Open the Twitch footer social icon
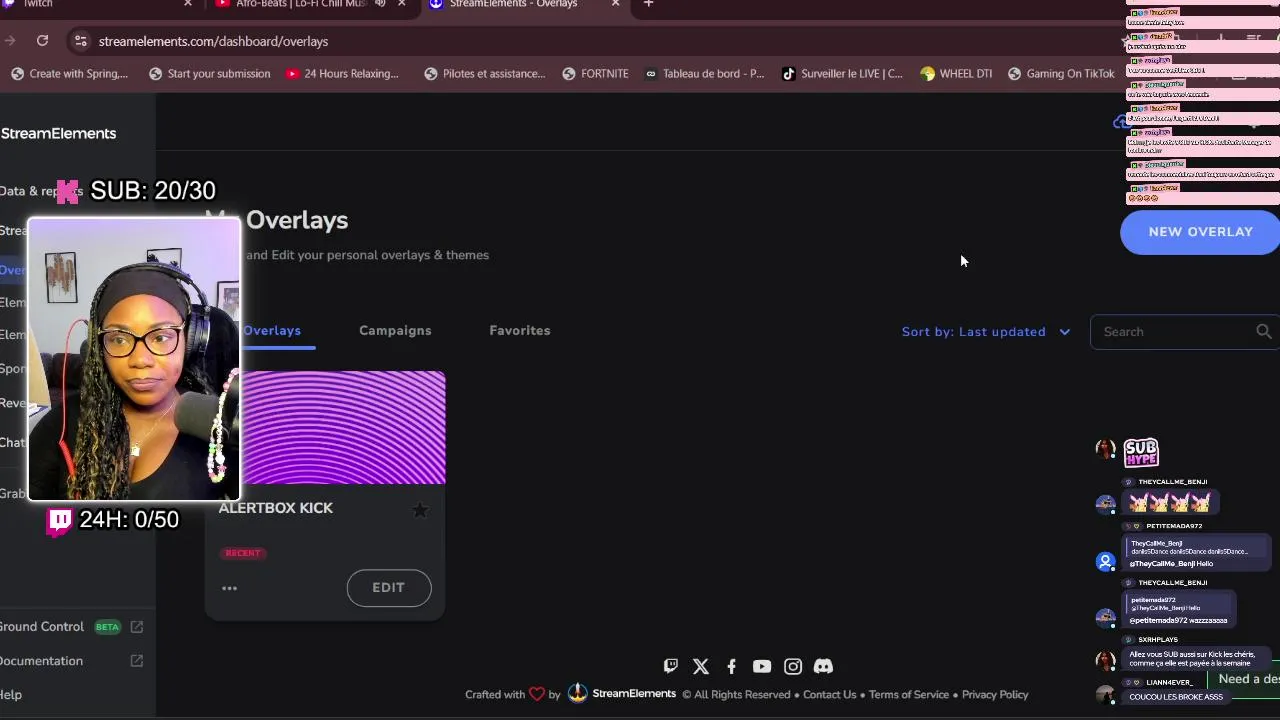1280x720 pixels. click(670, 666)
